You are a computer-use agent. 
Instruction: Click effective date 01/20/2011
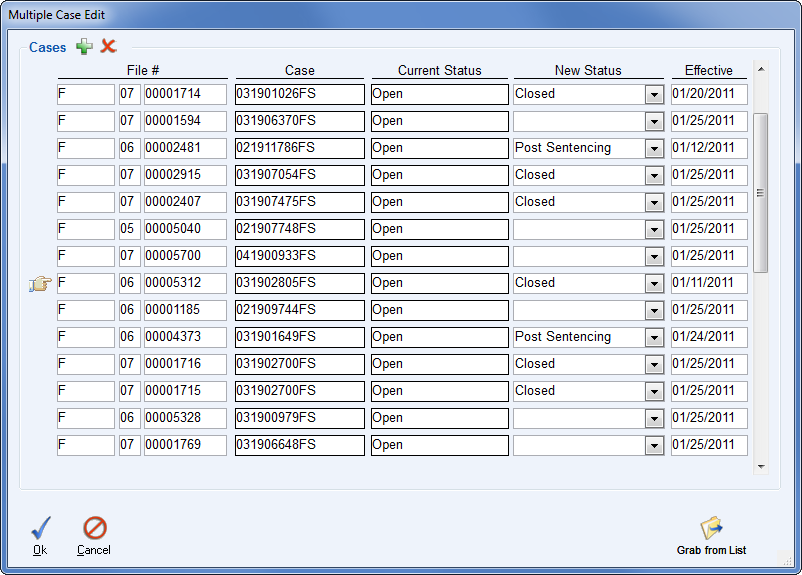point(709,95)
